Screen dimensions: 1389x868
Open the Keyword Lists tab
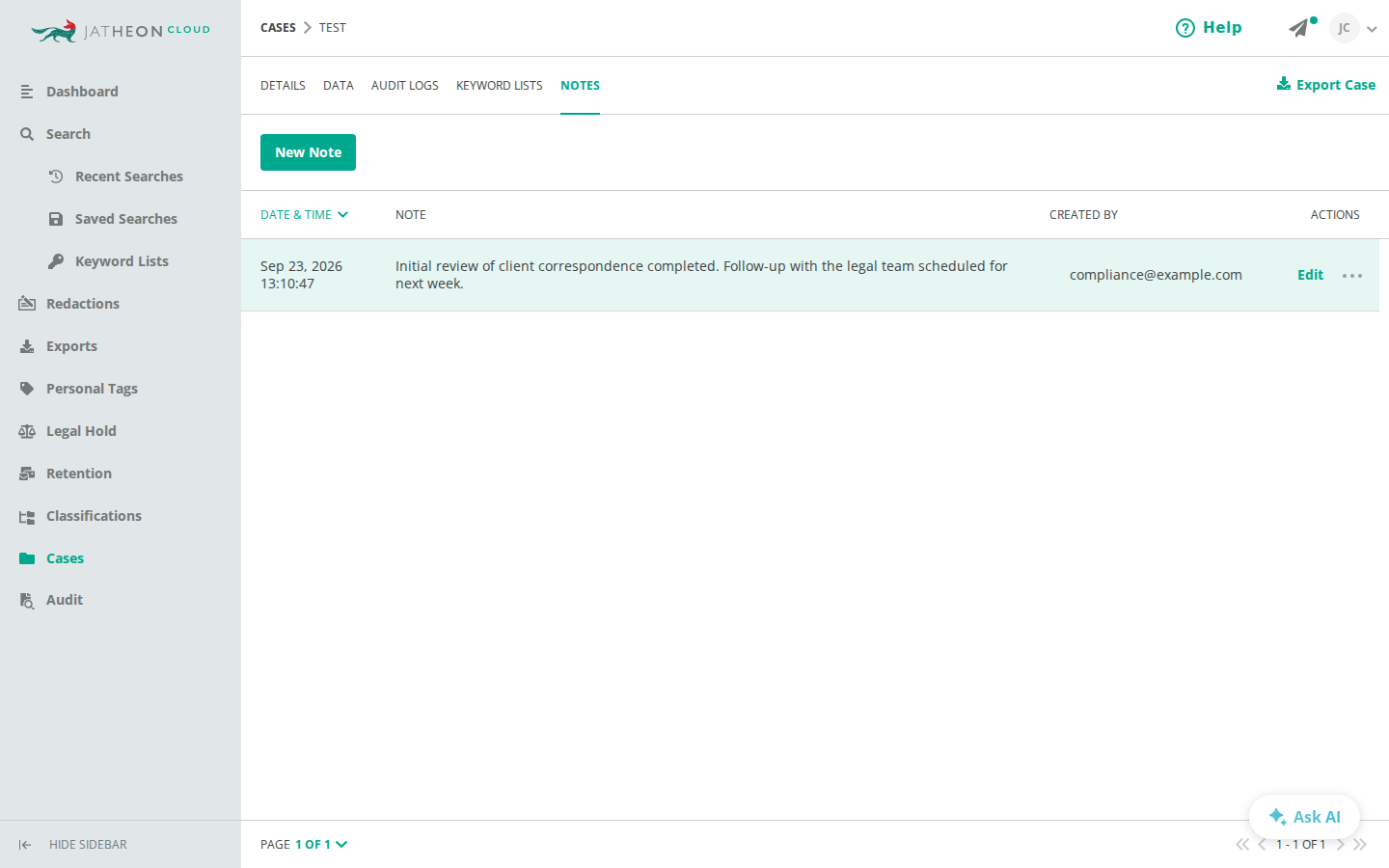tap(500, 86)
